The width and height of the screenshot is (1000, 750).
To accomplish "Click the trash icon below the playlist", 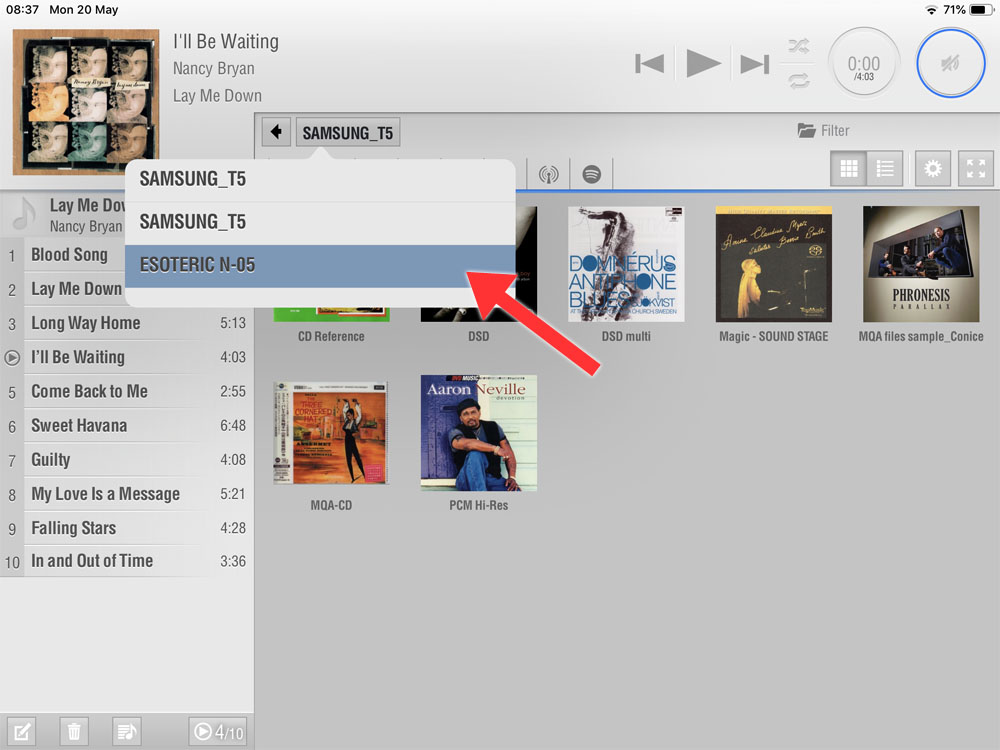I will [x=74, y=732].
